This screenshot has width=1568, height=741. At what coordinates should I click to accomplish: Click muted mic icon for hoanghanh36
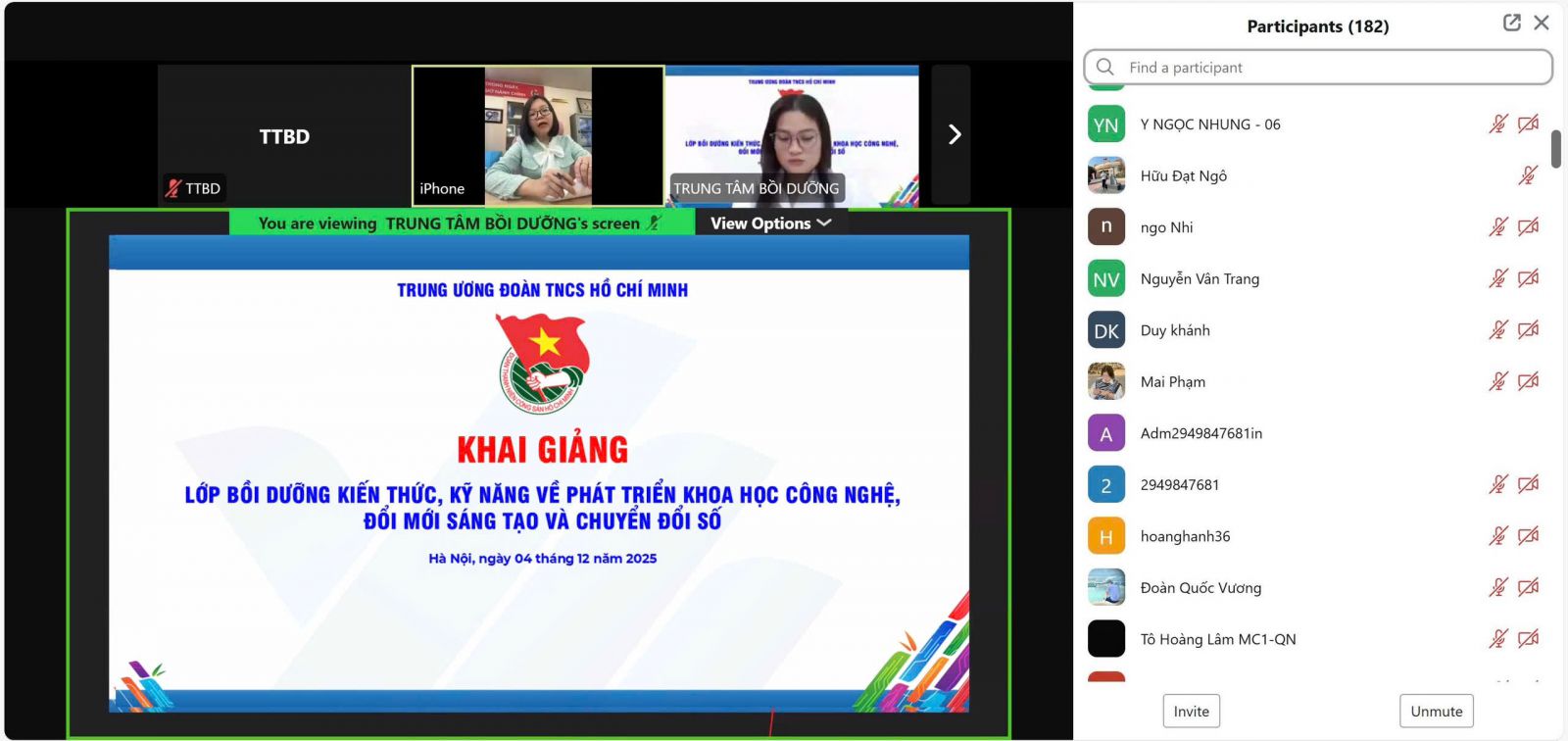tap(1497, 536)
